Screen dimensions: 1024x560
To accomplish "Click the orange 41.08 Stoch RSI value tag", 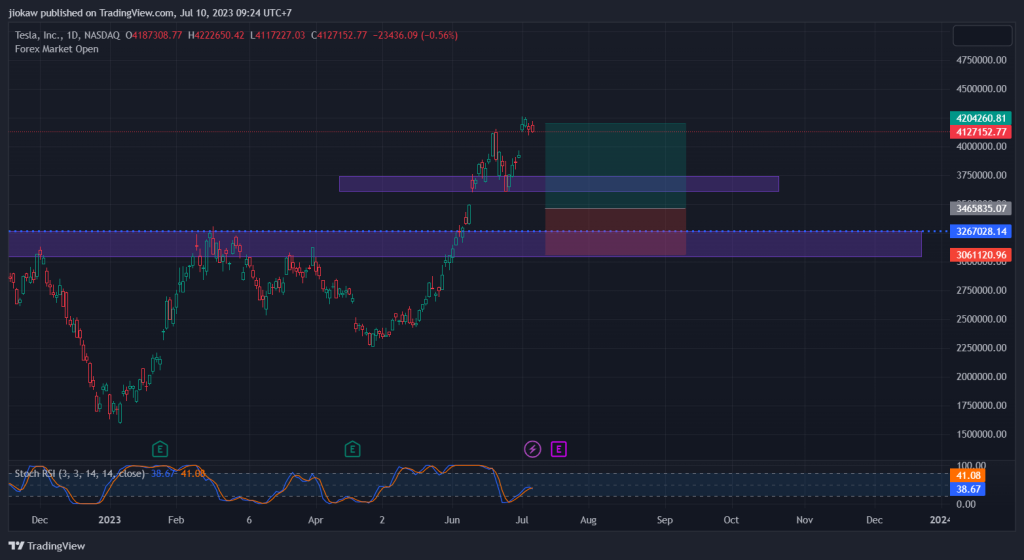I will [x=967, y=475].
